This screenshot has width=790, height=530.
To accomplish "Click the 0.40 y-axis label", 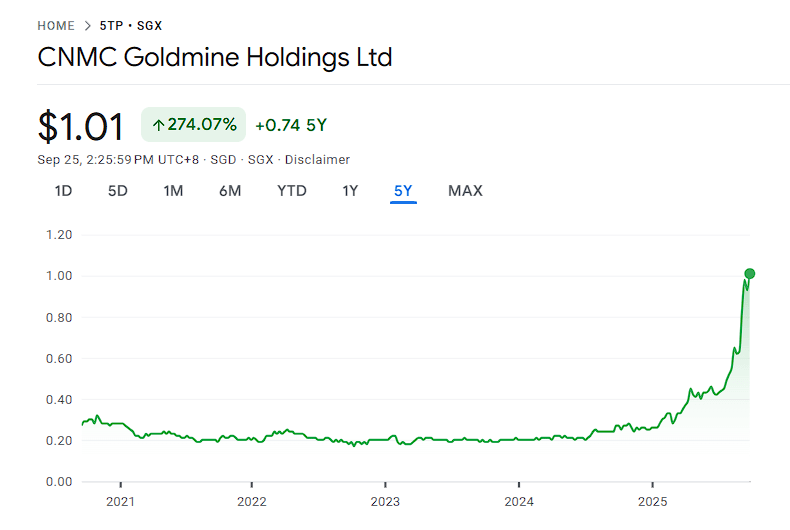I will [59, 400].
